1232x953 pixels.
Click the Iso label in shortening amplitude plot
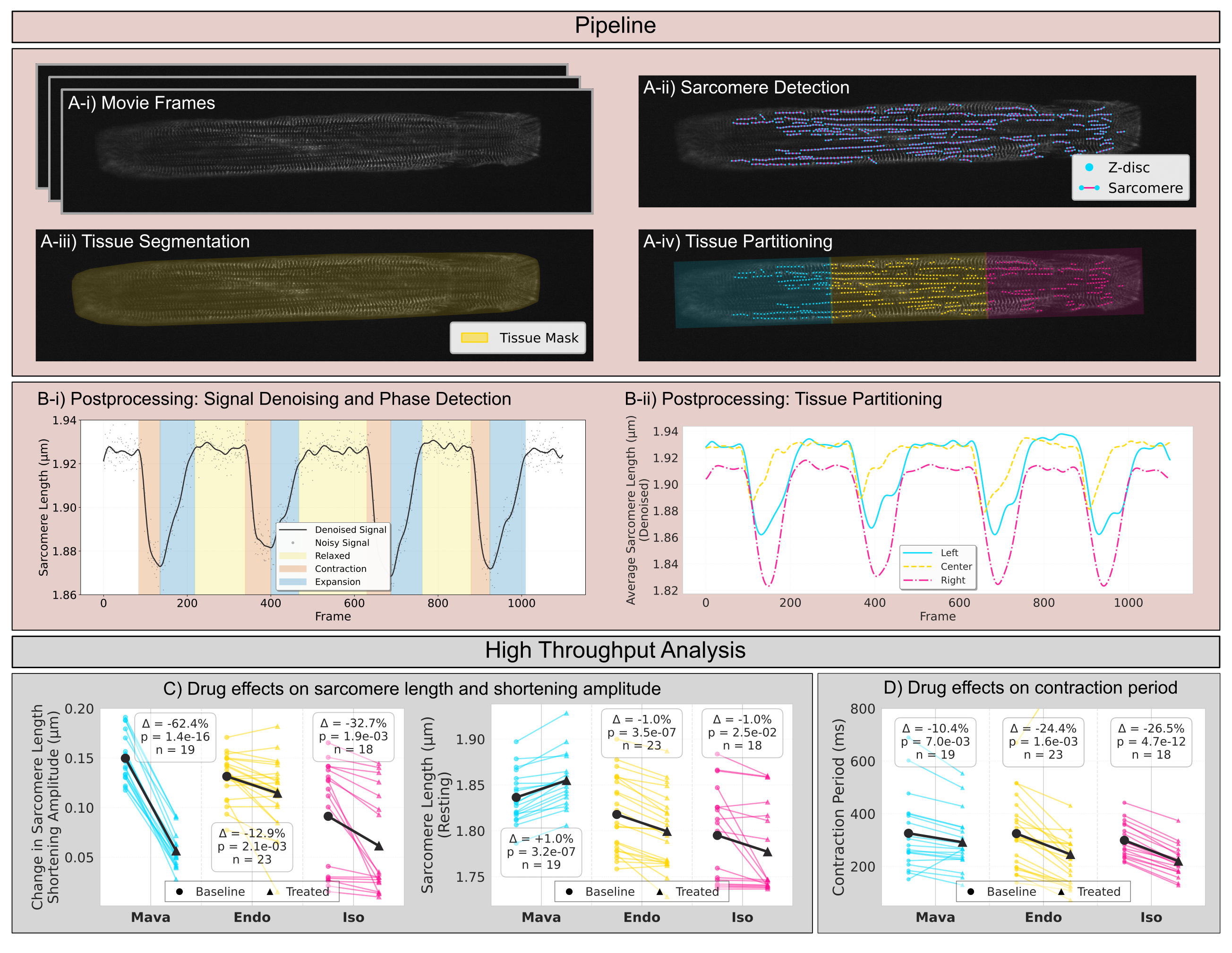(353, 918)
